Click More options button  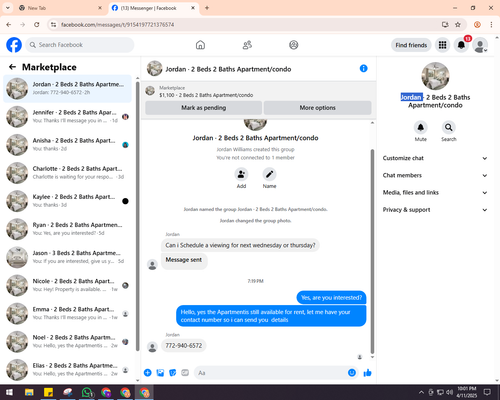[x=317, y=108]
